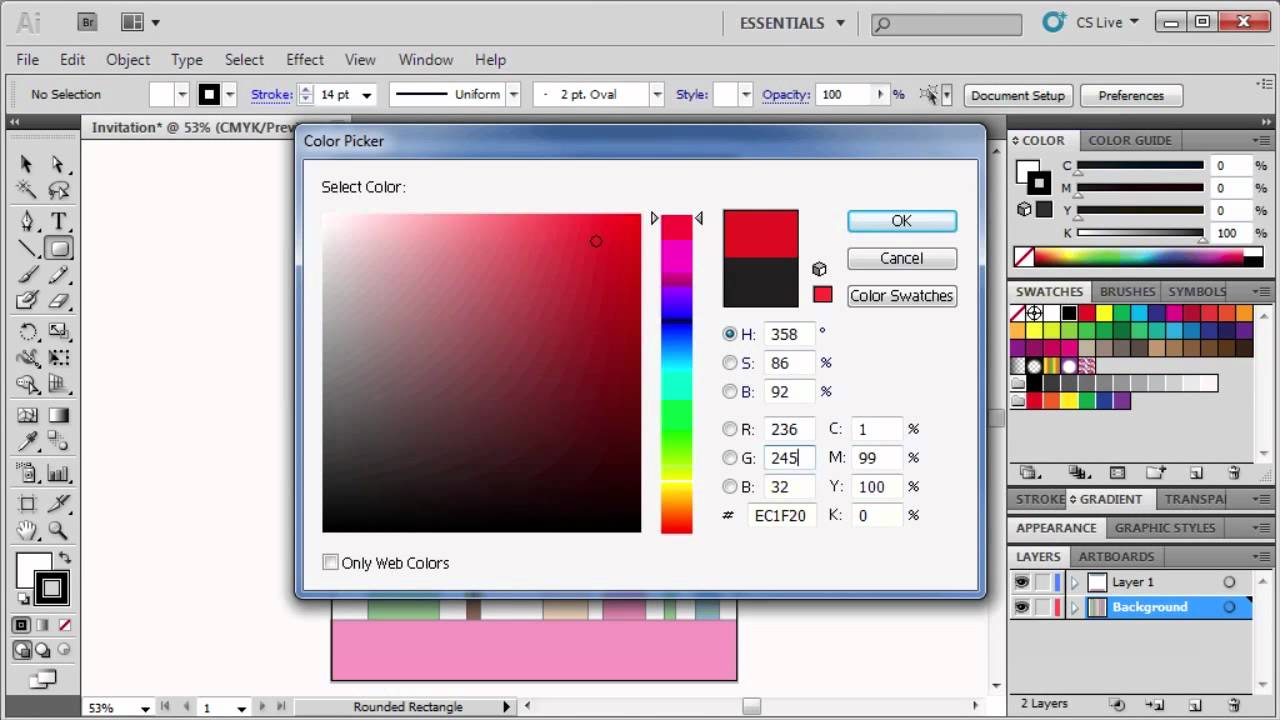1280x720 pixels.
Task: Switch to the BRUSHES tab
Action: tap(1127, 292)
